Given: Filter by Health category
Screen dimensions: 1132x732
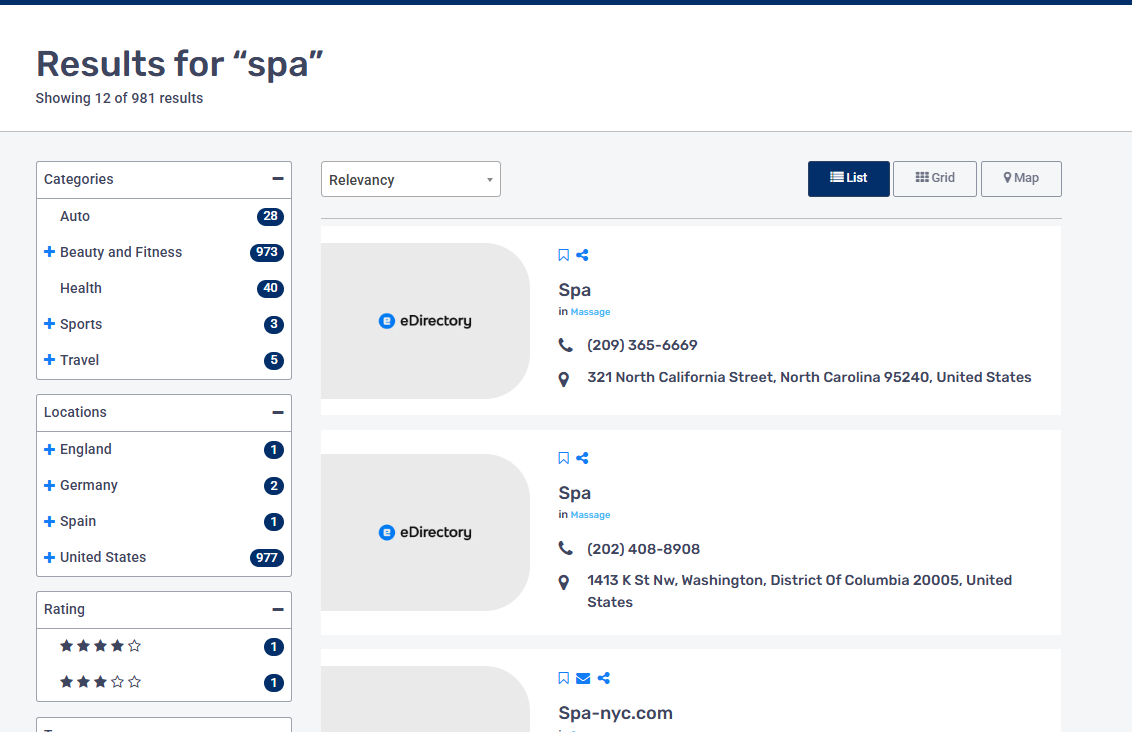Looking at the screenshot, I should click(x=81, y=288).
